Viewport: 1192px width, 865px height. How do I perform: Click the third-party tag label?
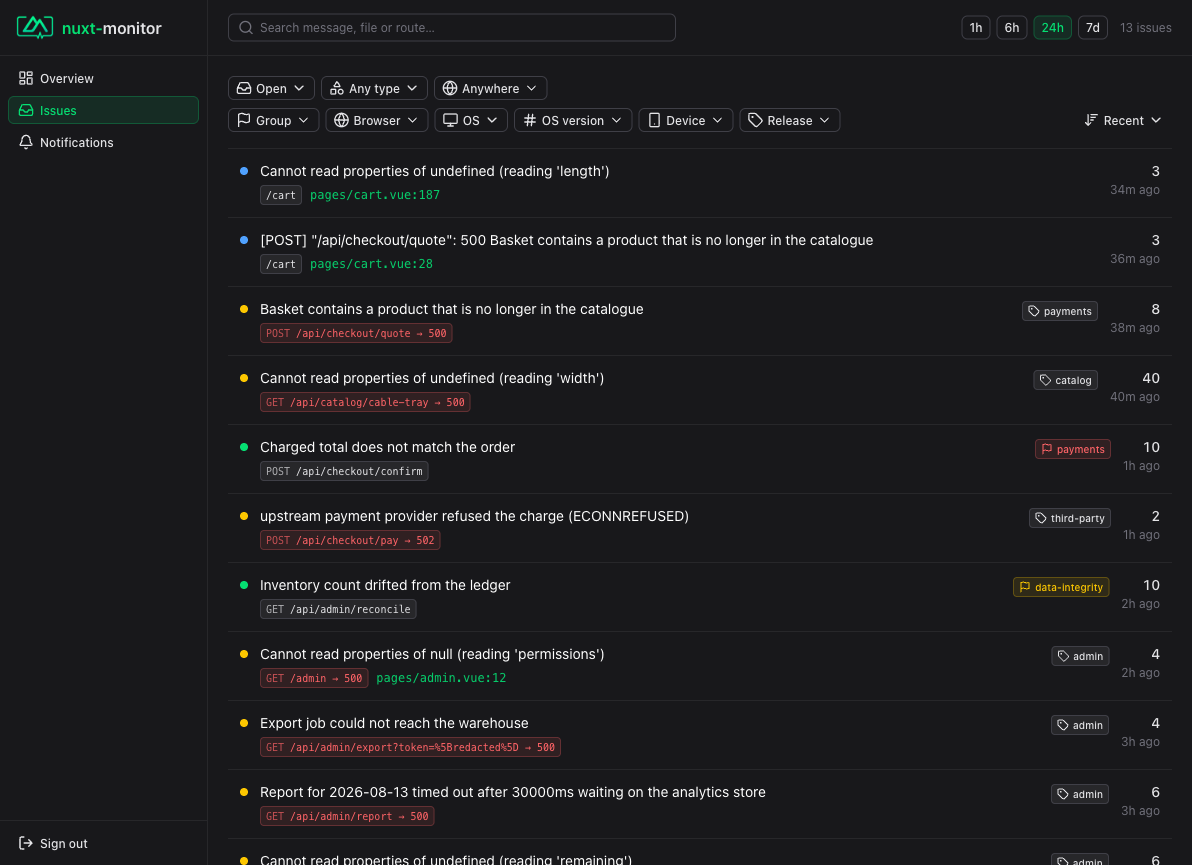coord(1070,518)
